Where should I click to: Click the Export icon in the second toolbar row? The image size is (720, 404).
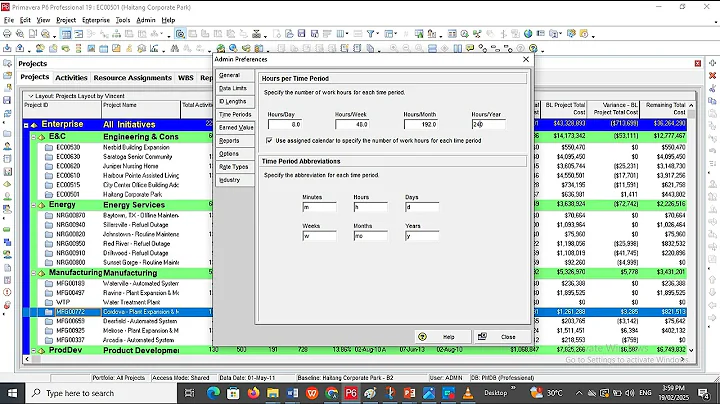(20, 48)
